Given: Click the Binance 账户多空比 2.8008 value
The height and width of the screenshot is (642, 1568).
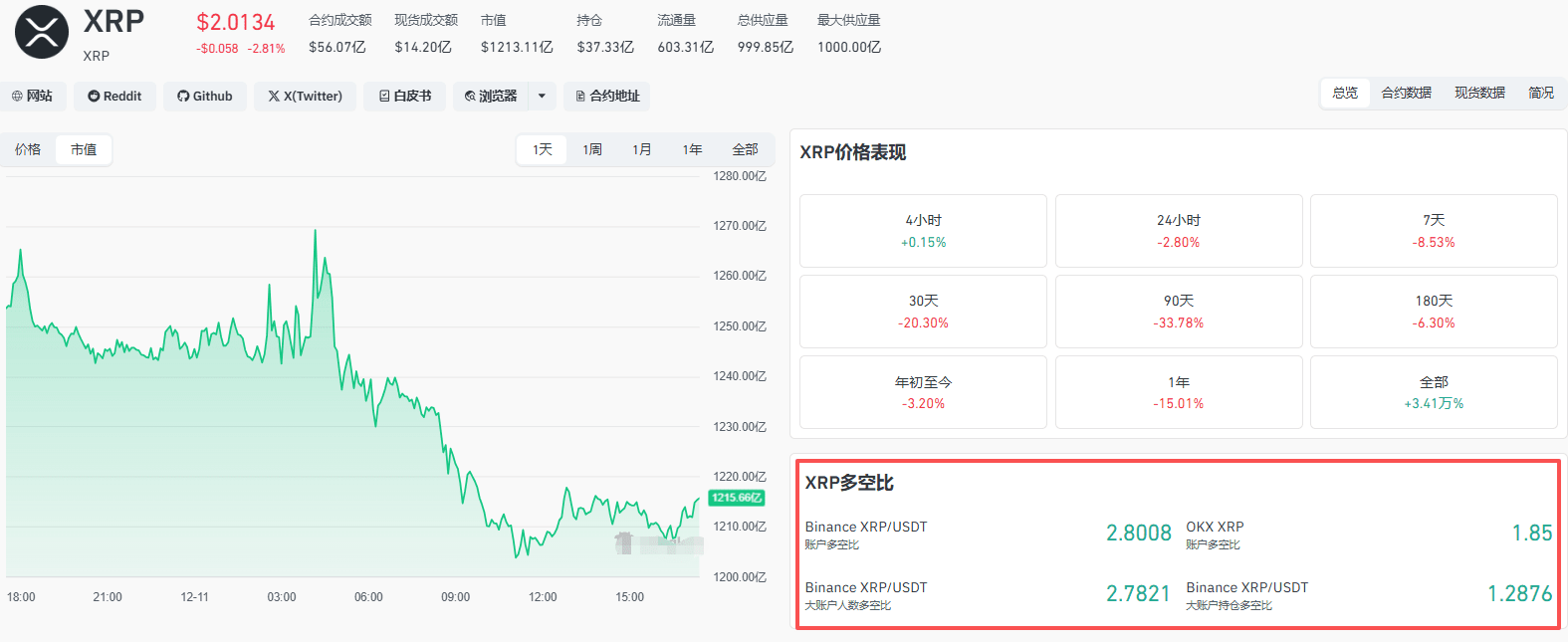Looking at the screenshot, I should point(1139,534).
